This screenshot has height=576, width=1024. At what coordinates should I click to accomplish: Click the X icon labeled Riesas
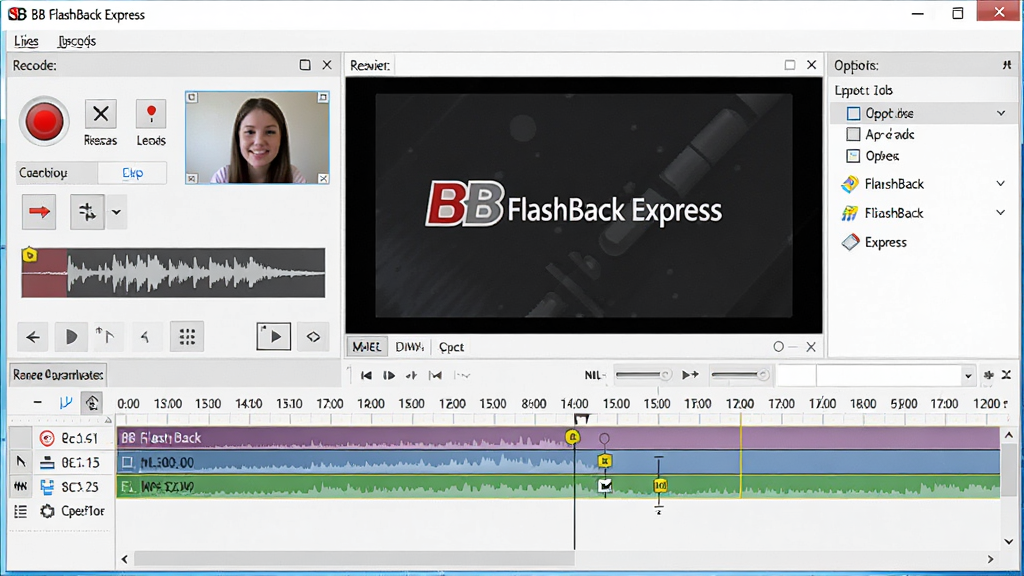coord(101,114)
